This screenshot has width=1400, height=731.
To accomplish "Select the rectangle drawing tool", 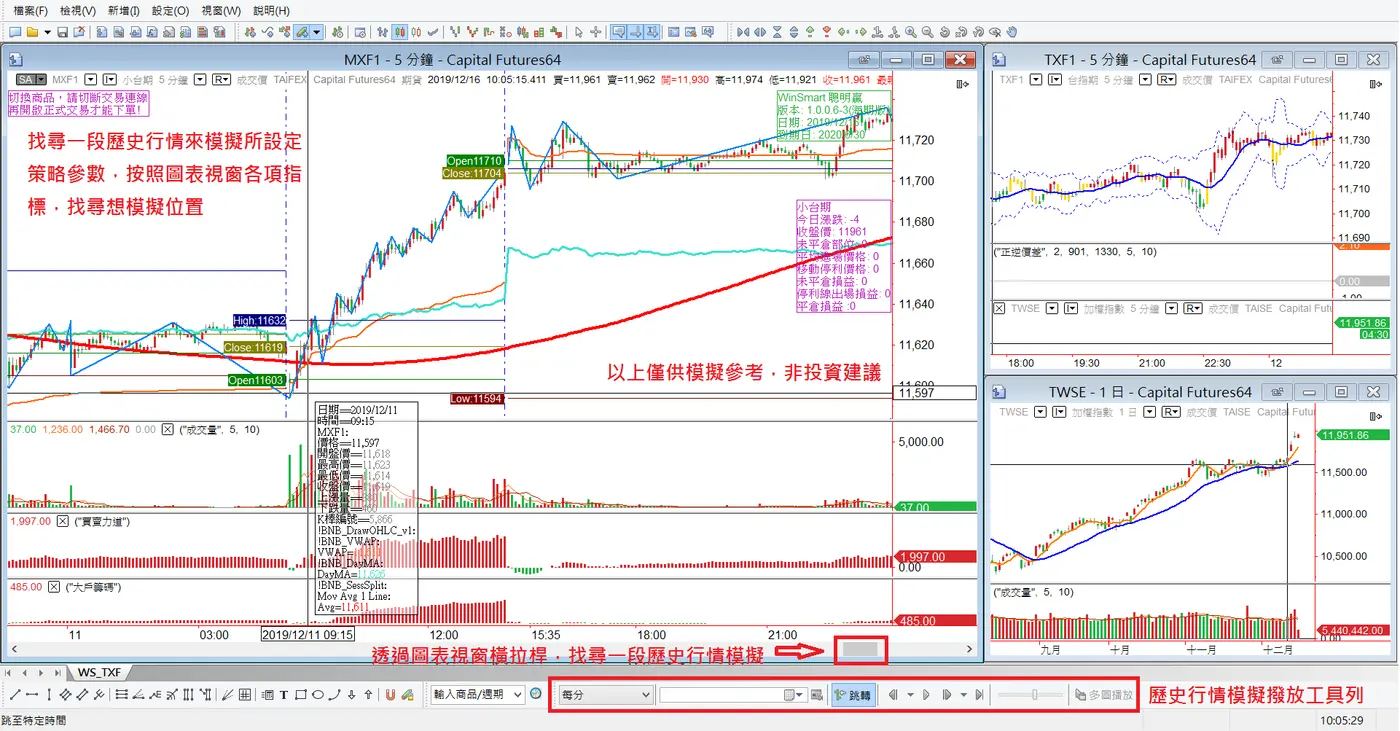I will (x=301, y=694).
